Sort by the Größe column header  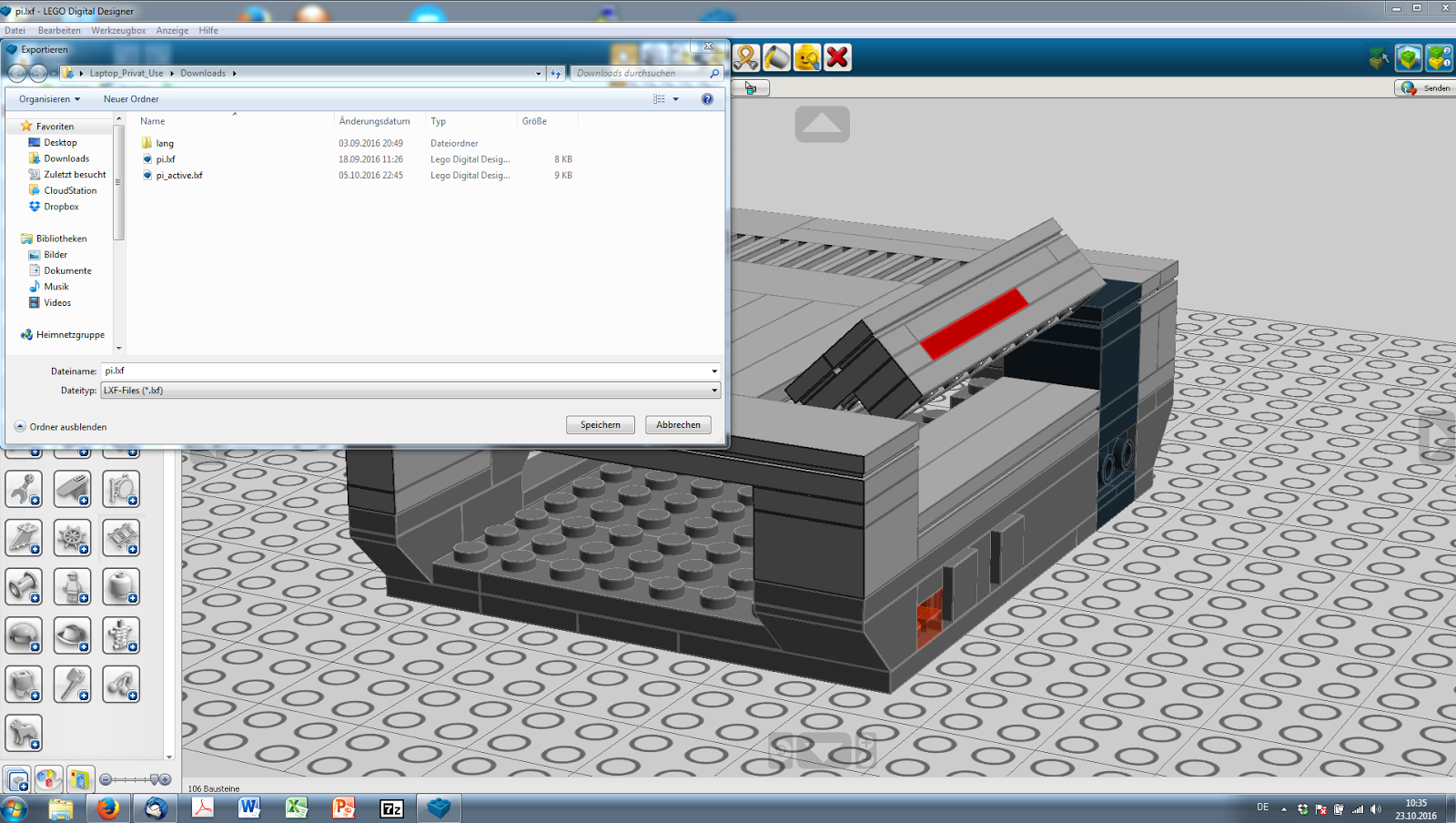pos(535,121)
